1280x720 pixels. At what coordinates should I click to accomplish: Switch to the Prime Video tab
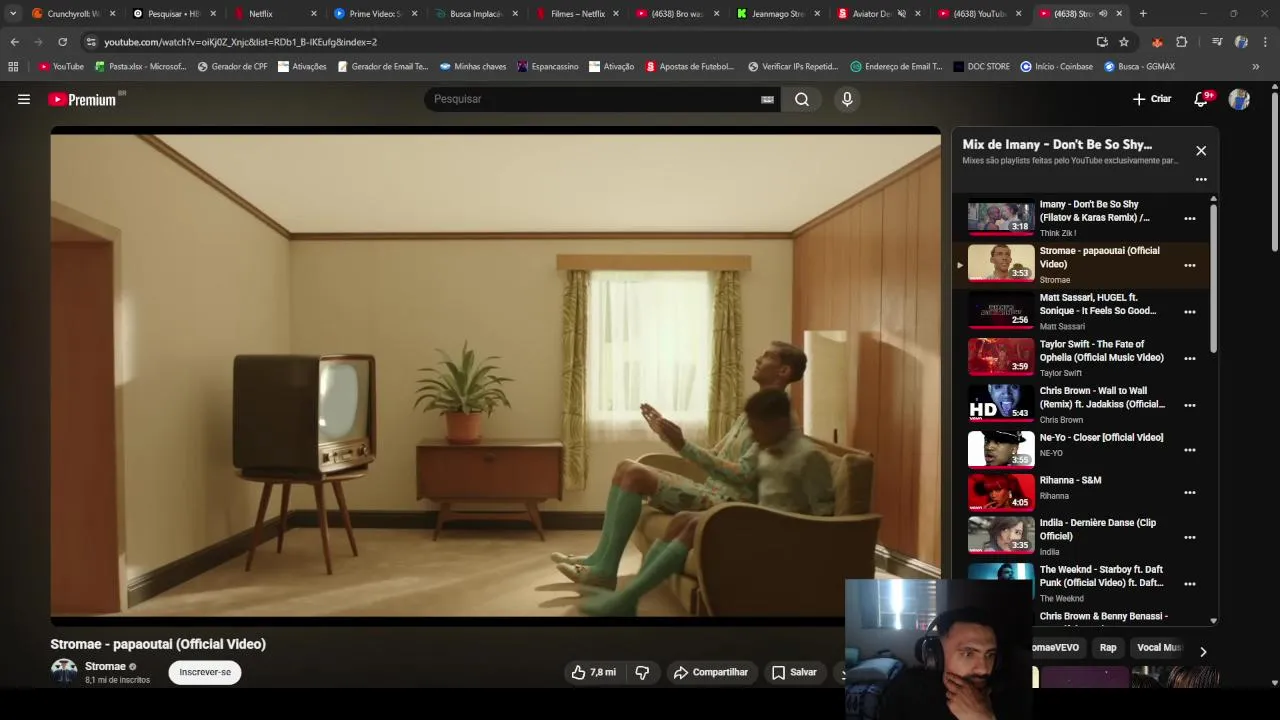375,14
